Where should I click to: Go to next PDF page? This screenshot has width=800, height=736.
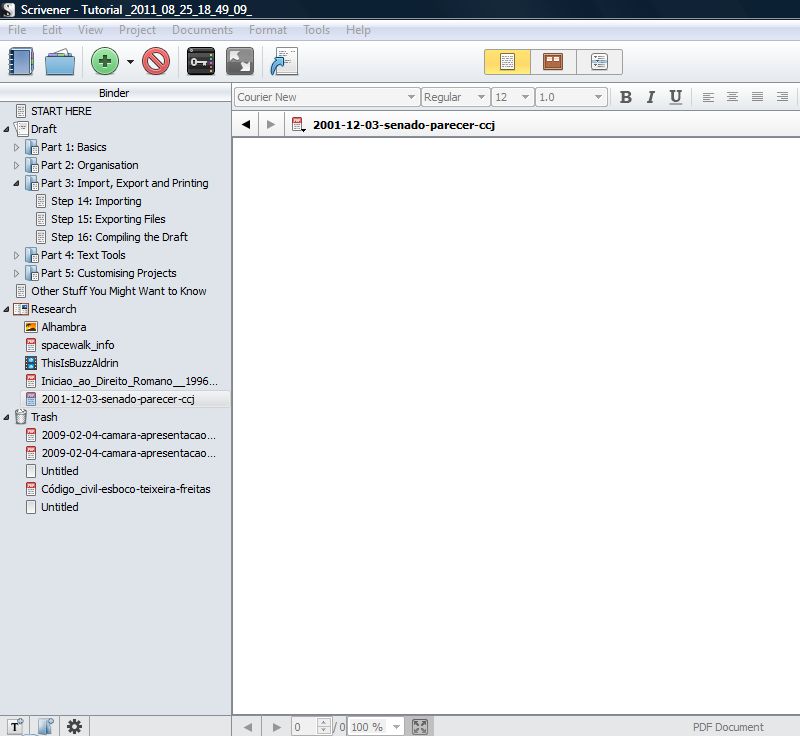[x=277, y=727]
